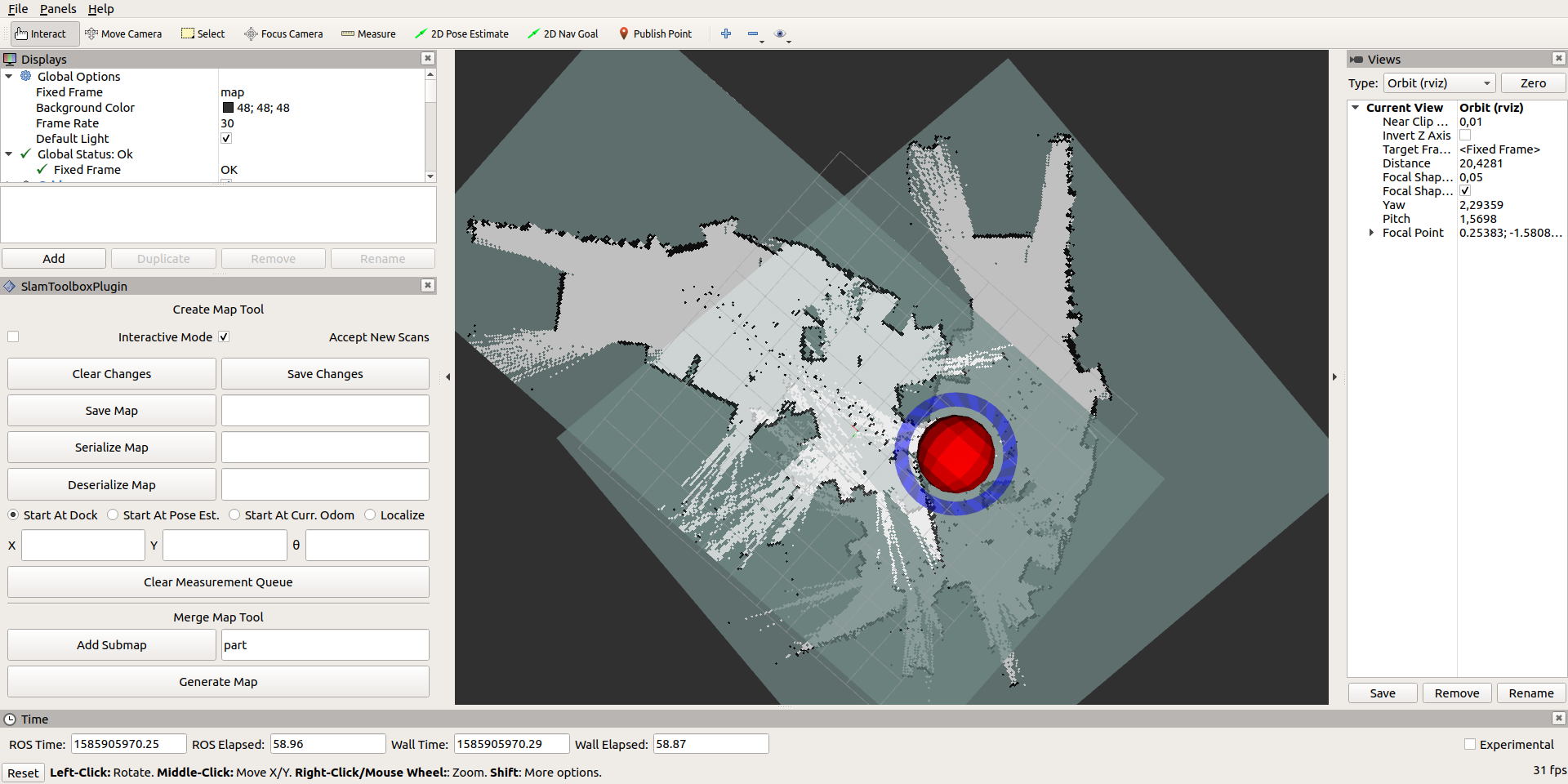Screen dimensions: 1568x784
Task: Open the Panels menu
Action: pos(58,9)
